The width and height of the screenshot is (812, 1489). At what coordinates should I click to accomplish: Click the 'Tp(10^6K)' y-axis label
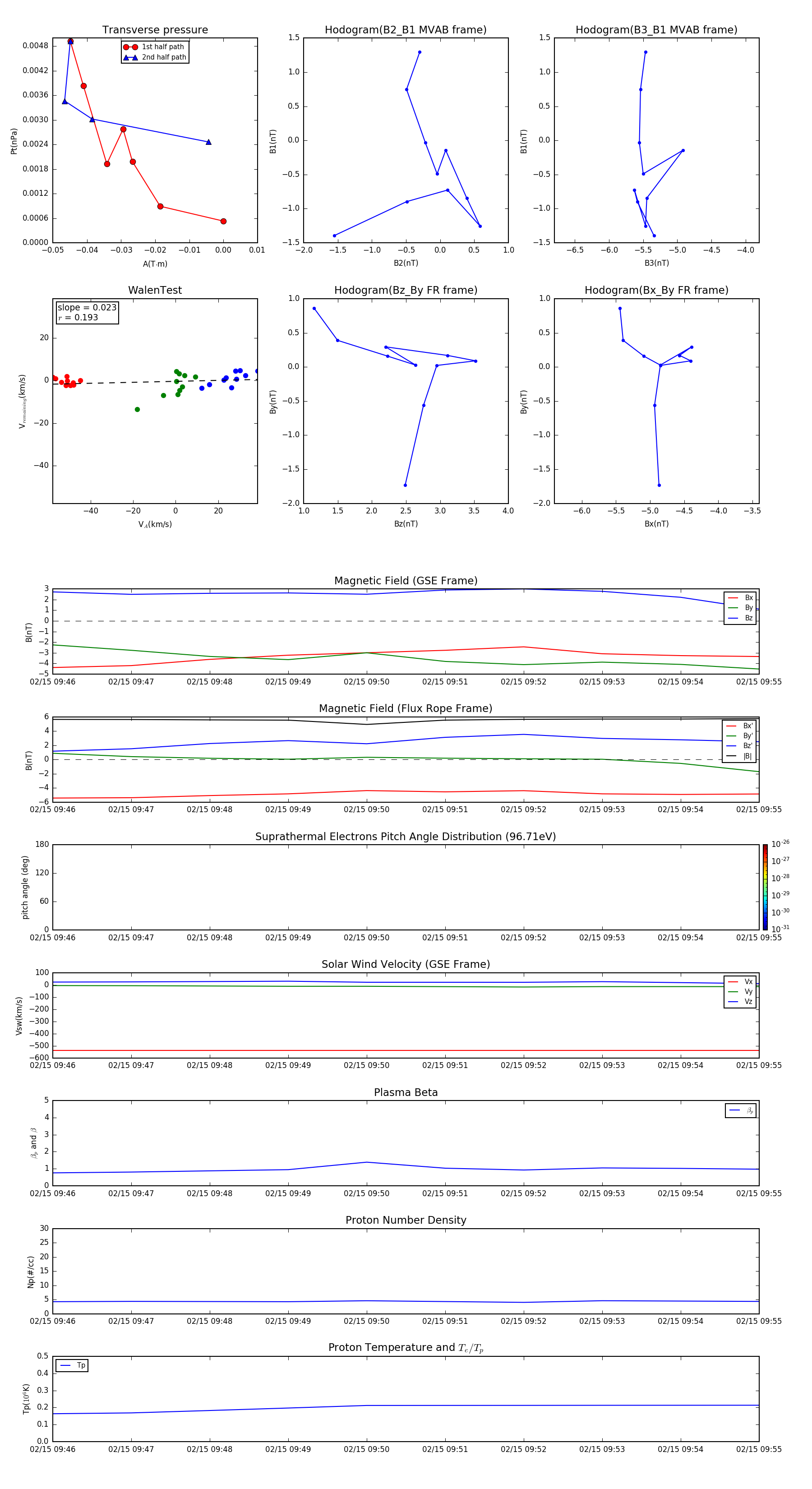(26, 1399)
